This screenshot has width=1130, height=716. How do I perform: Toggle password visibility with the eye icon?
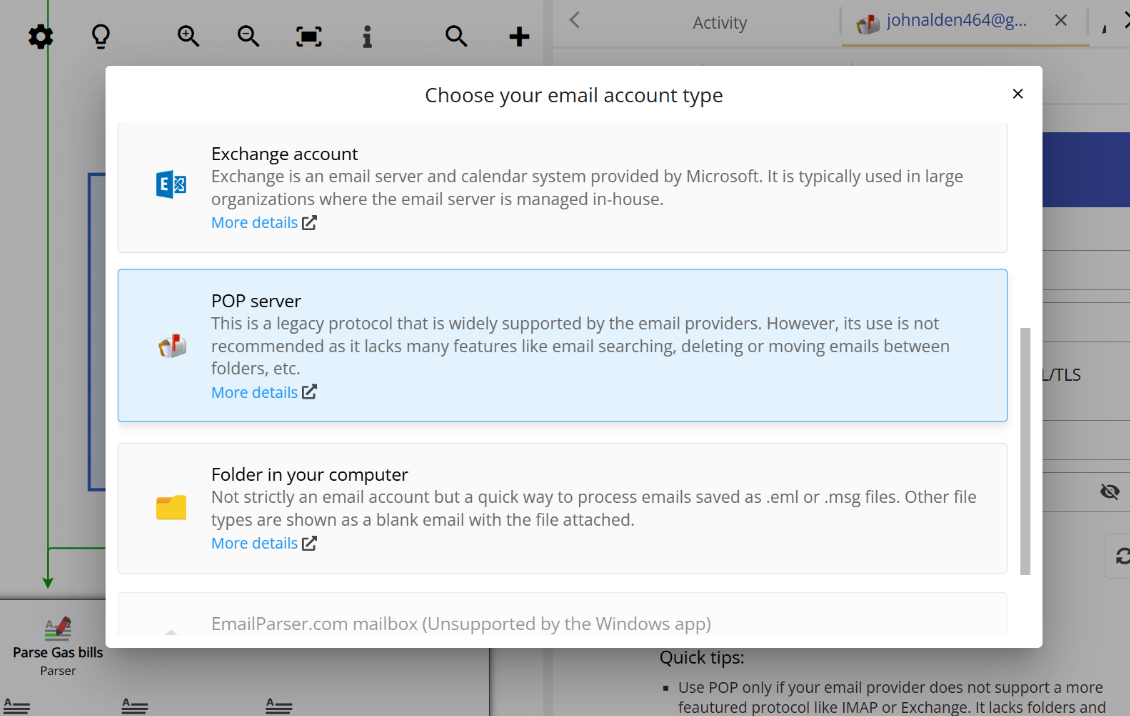coord(1110,491)
